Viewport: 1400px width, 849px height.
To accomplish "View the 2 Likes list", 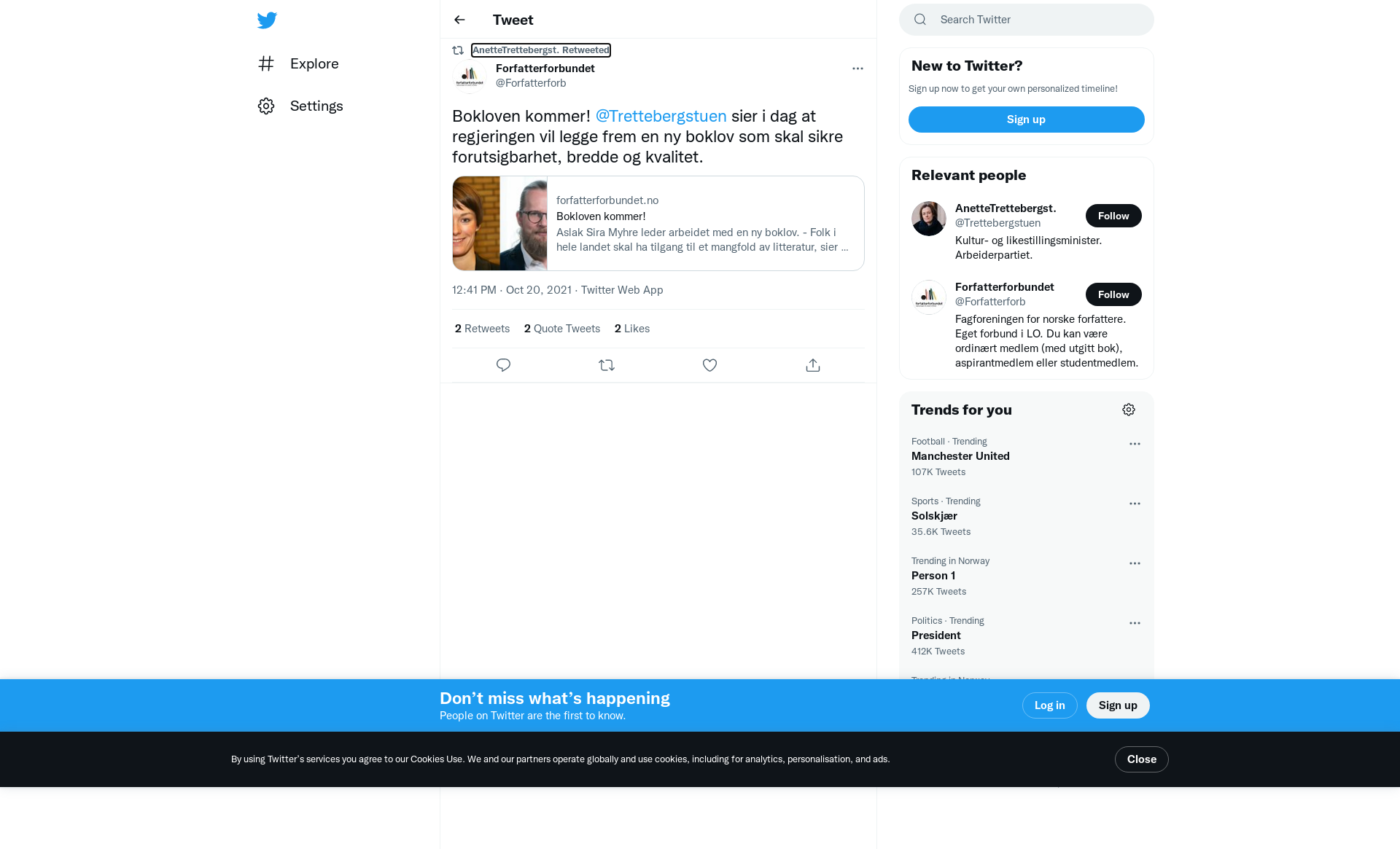I will (x=632, y=328).
